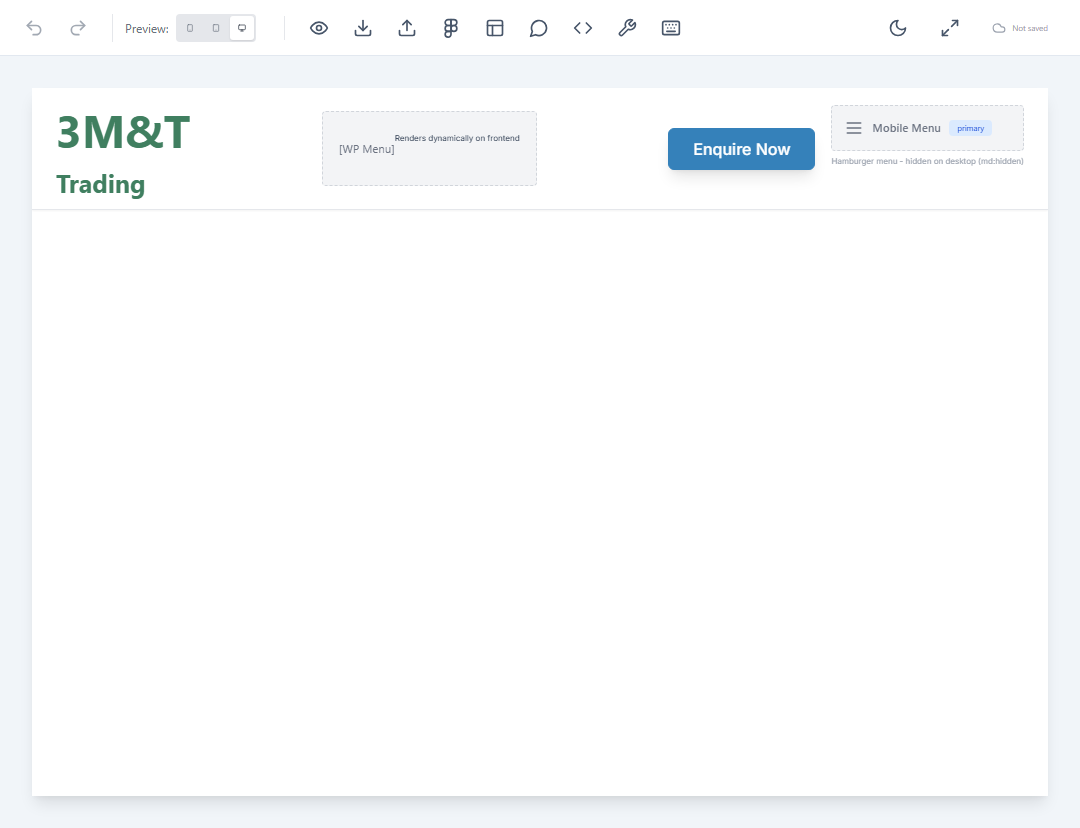
Task: Open the wrench tools icon
Action: [x=627, y=28]
